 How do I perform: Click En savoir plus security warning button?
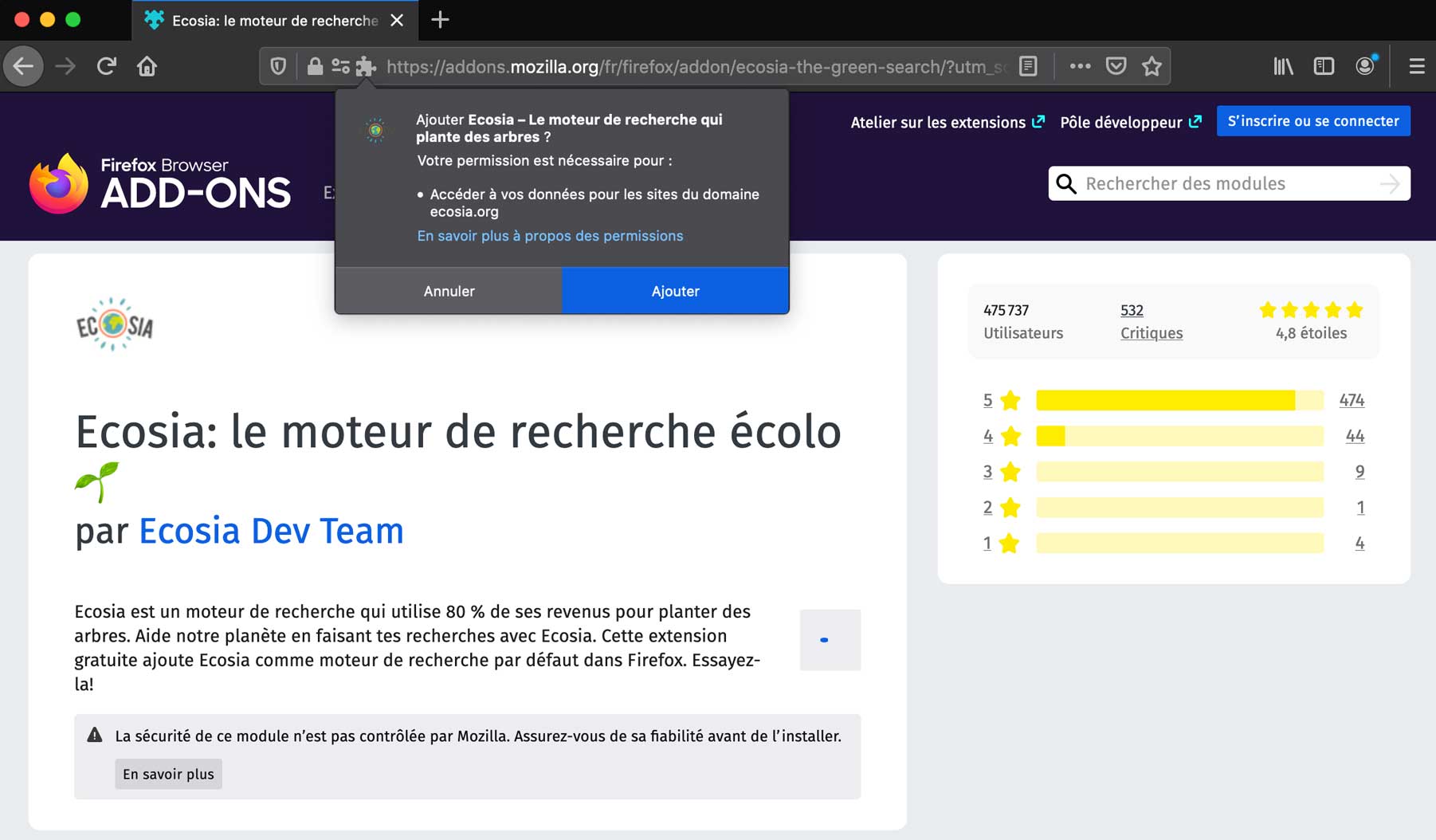click(168, 774)
